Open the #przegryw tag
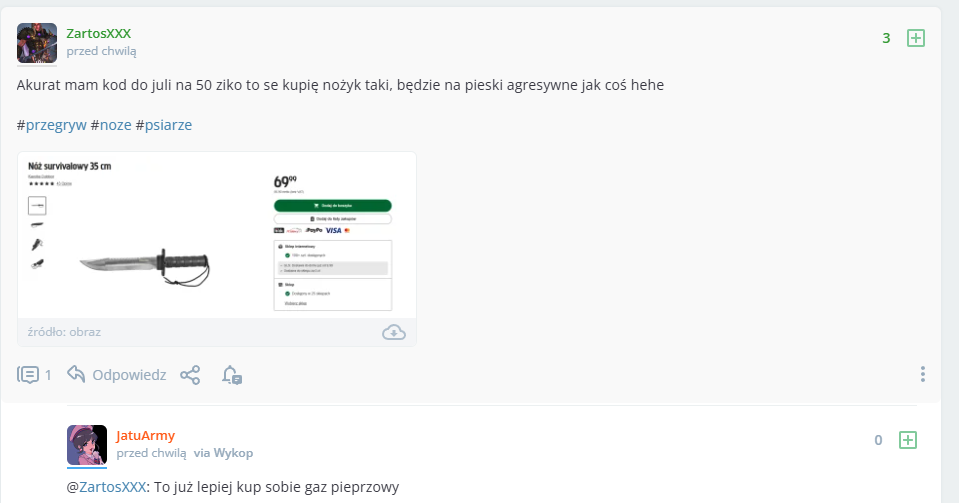The height and width of the screenshot is (503, 959). point(56,125)
